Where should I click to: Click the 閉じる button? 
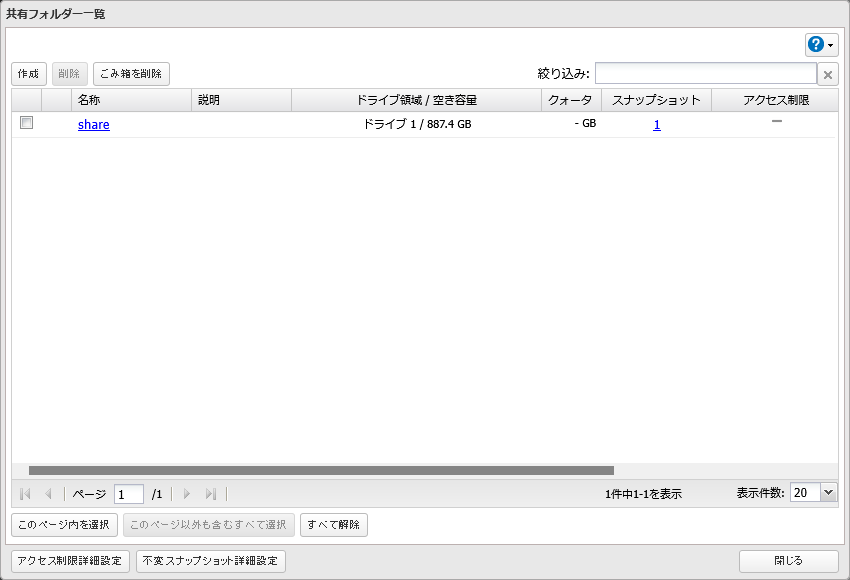(789, 562)
